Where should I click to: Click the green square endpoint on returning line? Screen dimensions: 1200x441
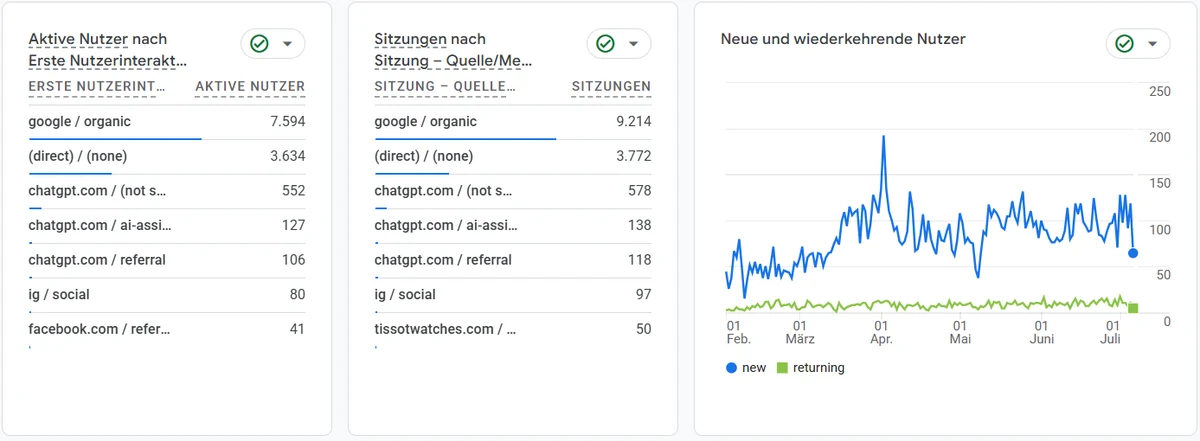(1133, 308)
